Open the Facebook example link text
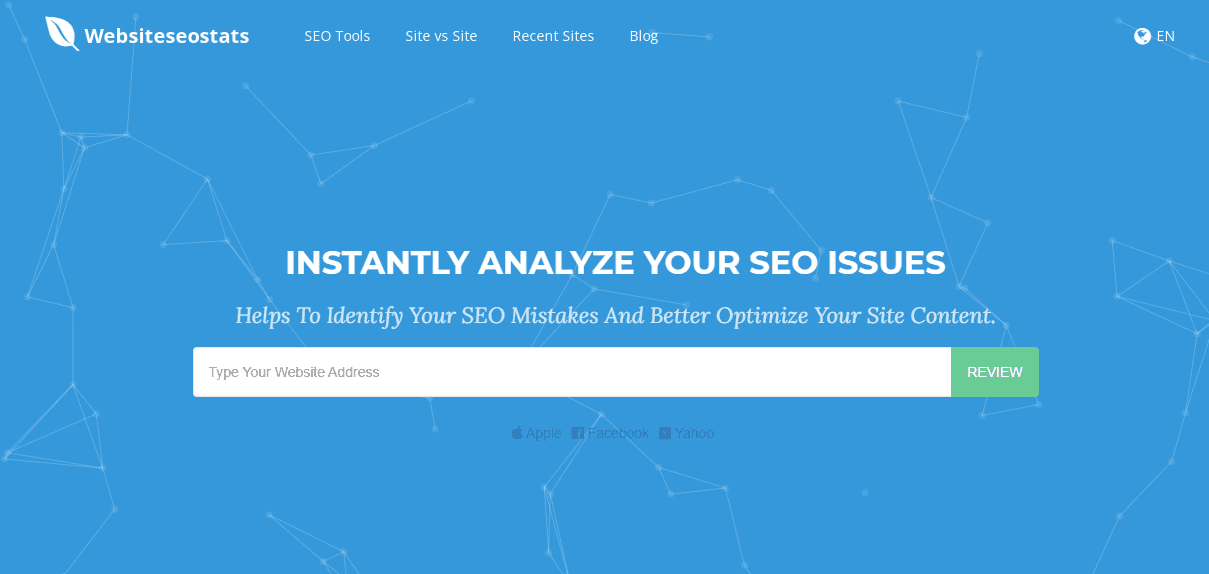This screenshot has height=574, width=1209. click(x=619, y=433)
